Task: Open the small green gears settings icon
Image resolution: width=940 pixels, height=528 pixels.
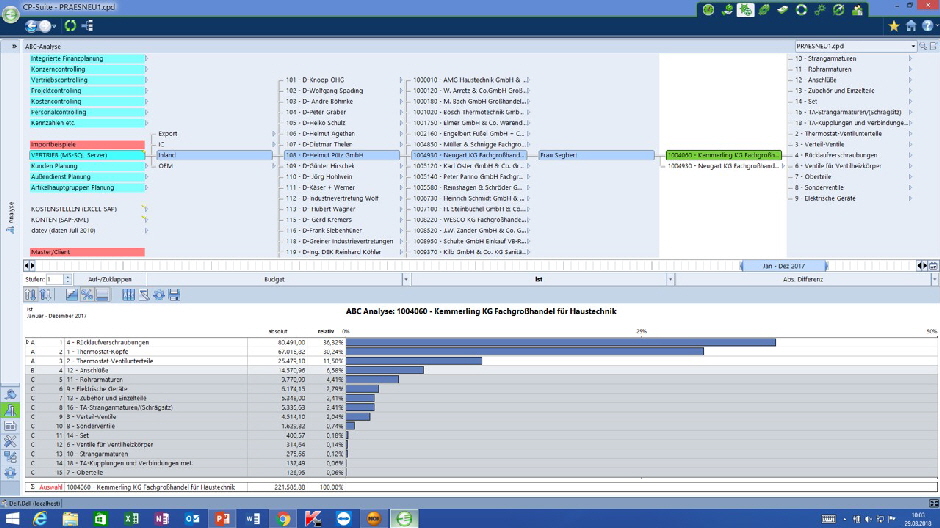Action: (x=820, y=10)
